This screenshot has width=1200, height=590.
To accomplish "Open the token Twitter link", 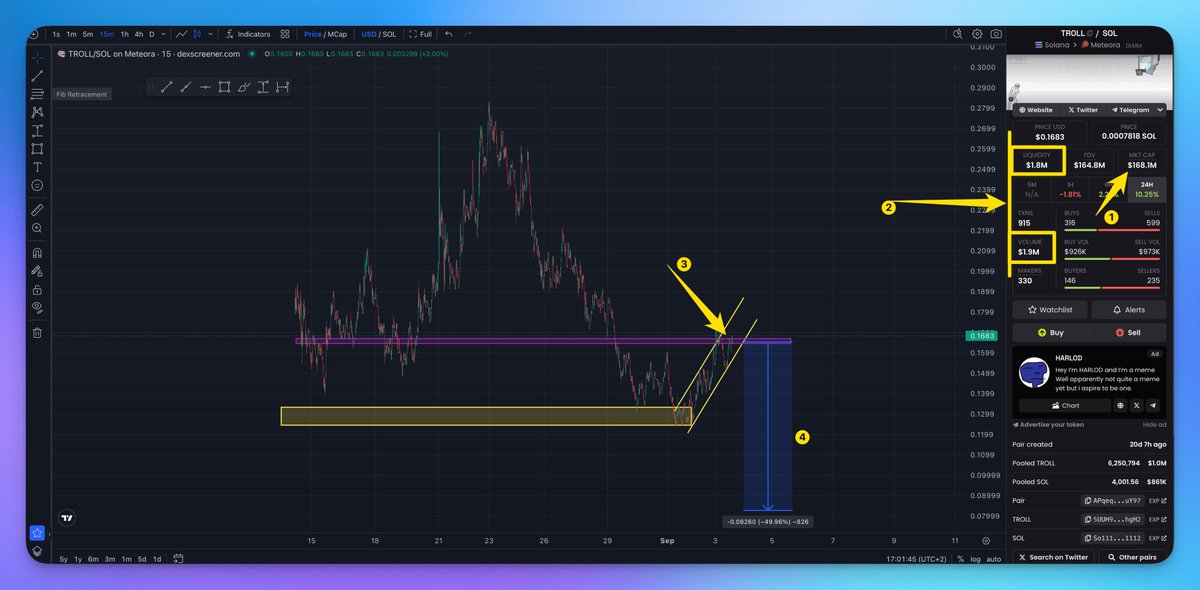I will pyautogui.click(x=1083, y=110).
